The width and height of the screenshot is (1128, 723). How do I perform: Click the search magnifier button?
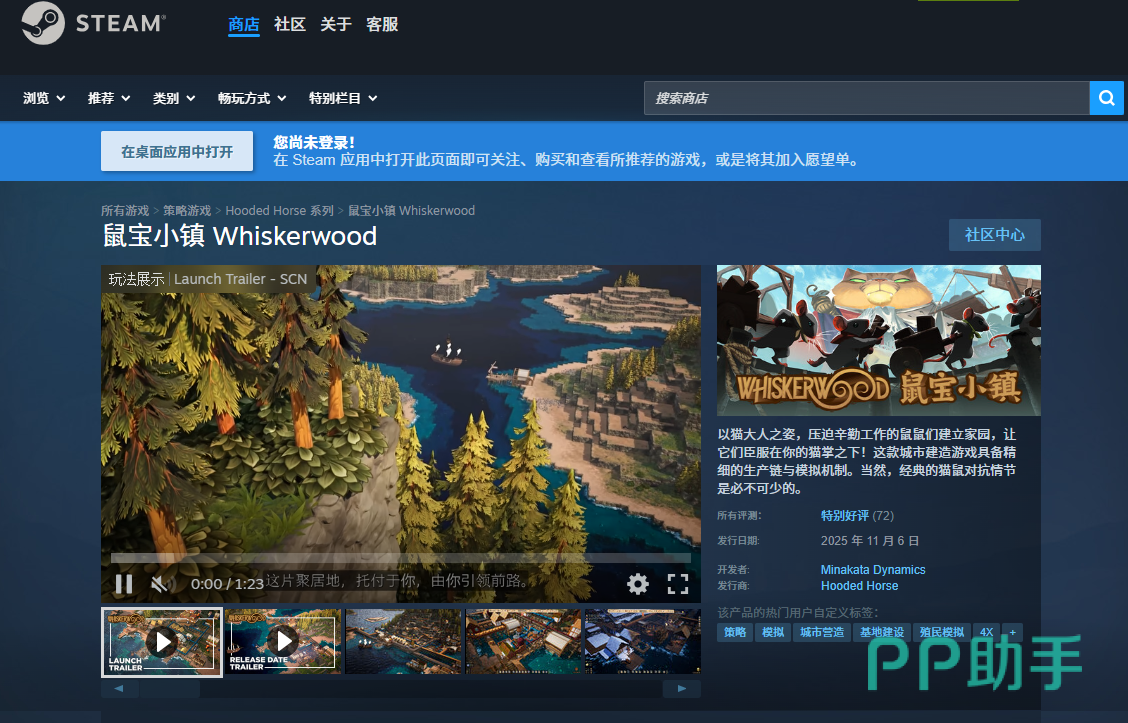(1106, 98)
